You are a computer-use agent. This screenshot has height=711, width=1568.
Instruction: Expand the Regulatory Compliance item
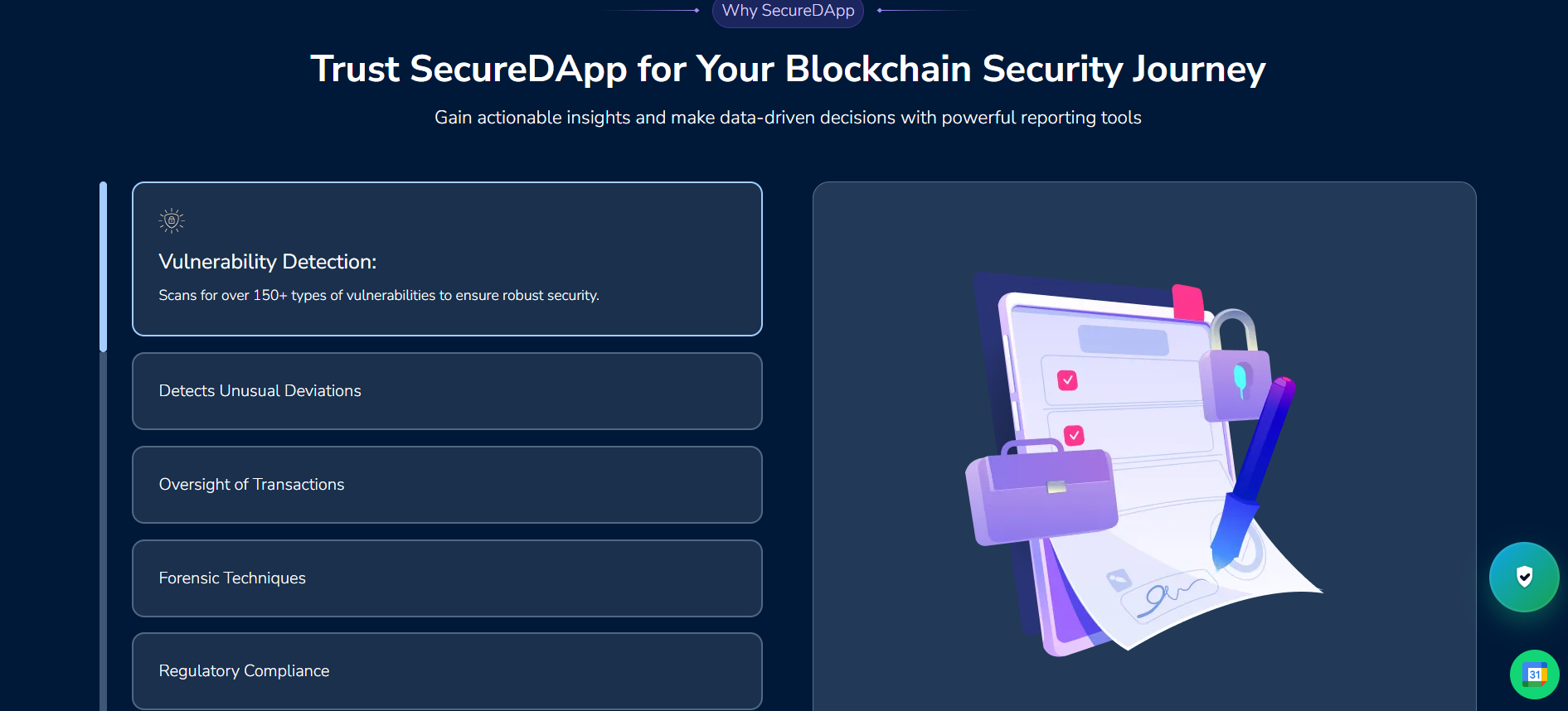[x=447, y=671]
